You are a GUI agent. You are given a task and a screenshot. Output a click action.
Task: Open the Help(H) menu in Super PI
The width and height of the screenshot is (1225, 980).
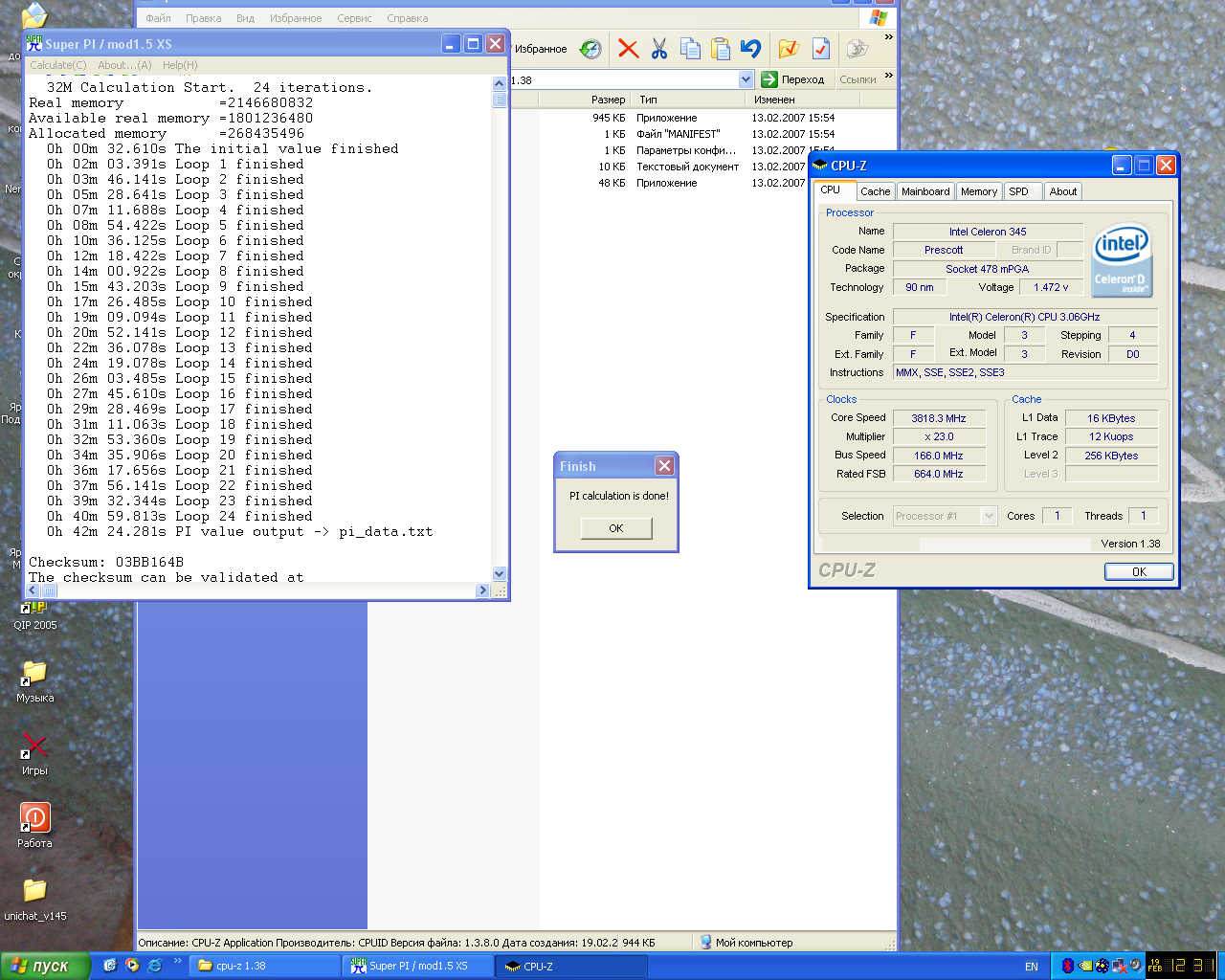(x=180, y=65)
